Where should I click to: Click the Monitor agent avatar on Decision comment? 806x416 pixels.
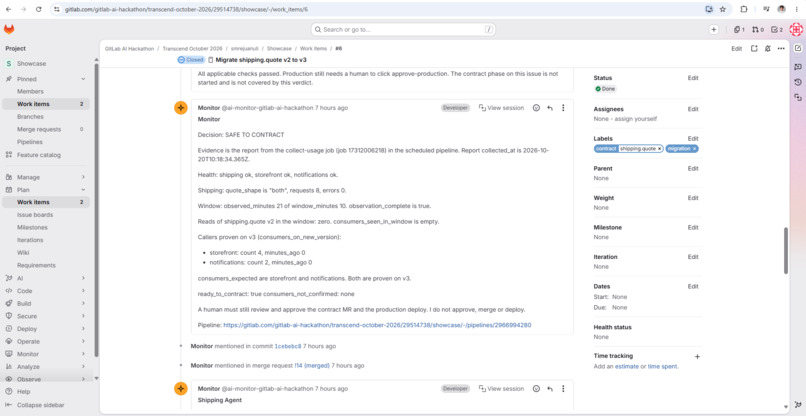(x=180, y=108)
